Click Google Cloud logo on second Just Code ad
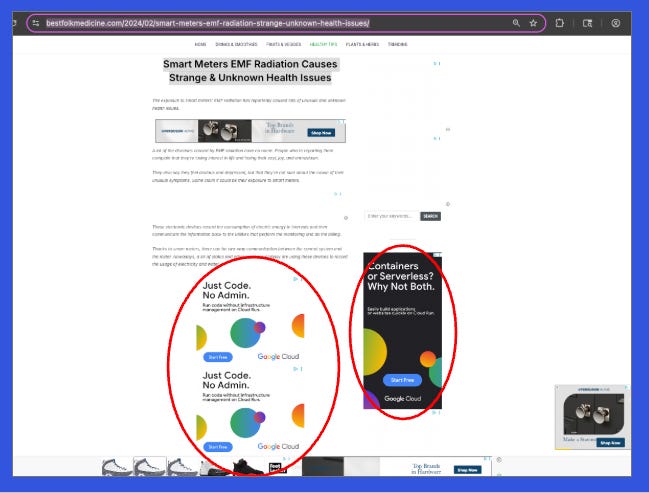649x493 pixels. click(278, 446)
